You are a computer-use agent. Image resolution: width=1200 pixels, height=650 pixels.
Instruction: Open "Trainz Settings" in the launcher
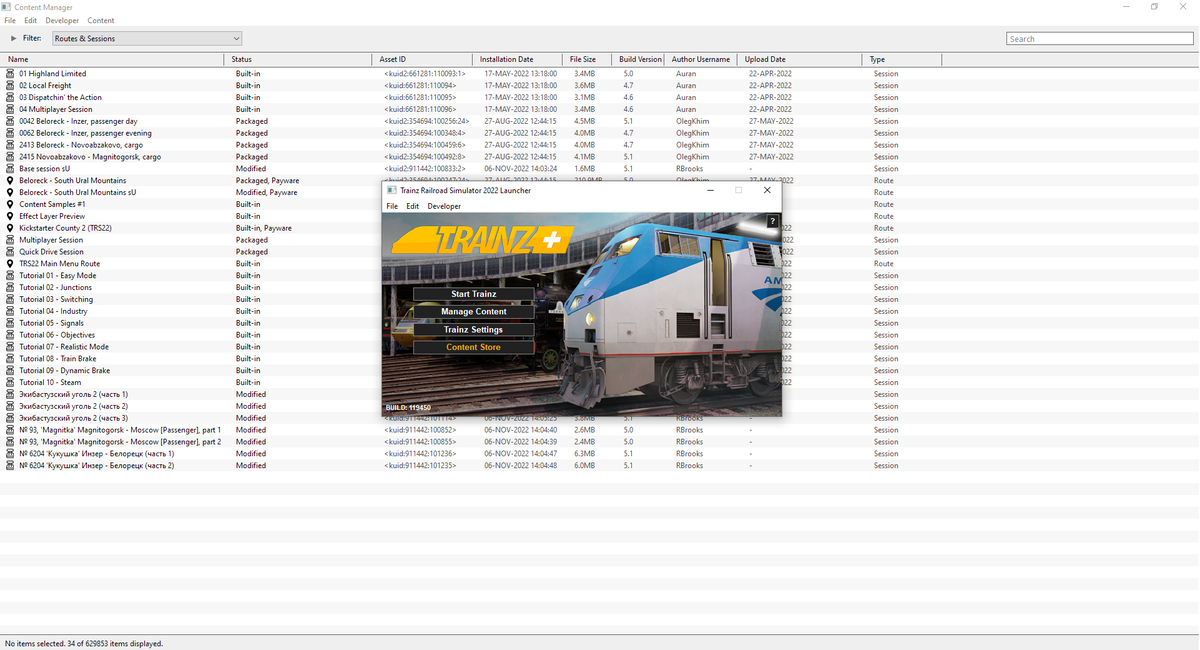[x=473, y=329]
